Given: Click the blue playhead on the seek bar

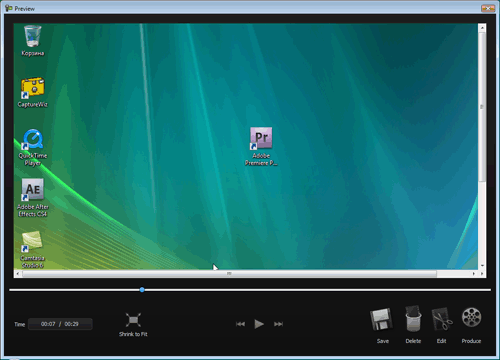Looking at the screenshot, I should 142,290.
